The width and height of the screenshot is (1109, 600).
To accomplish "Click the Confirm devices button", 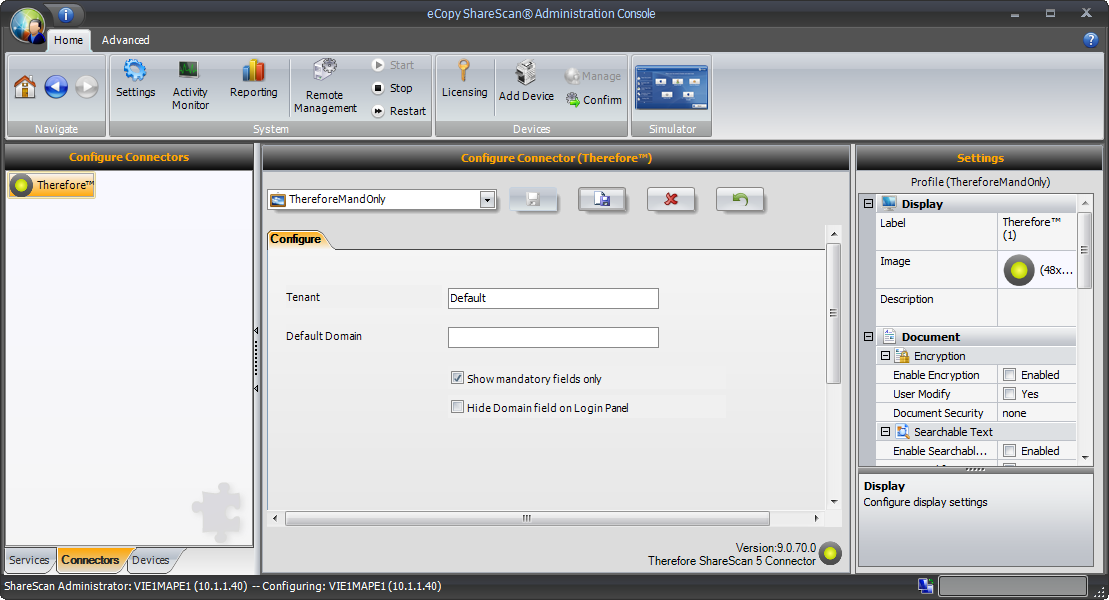I will (594, 100).
